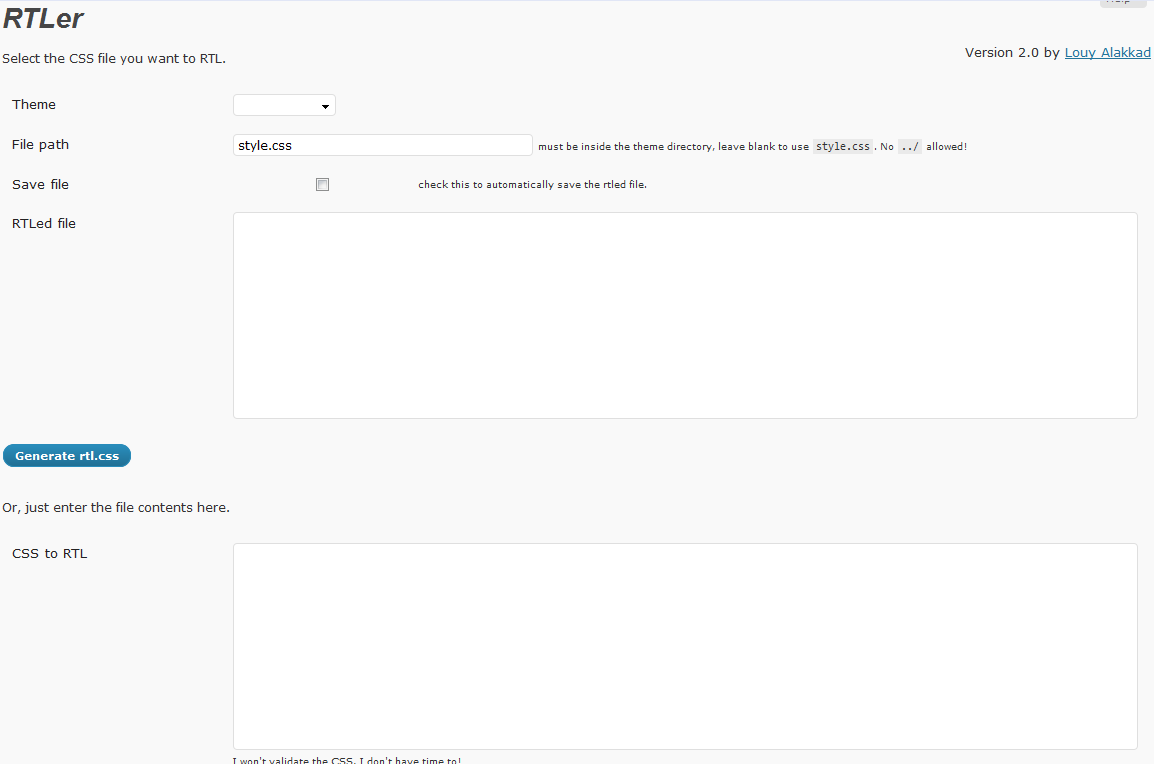
Task: Open the Louy Alakkad author link
Action: pyautogui.click(x=1108, y=52)
